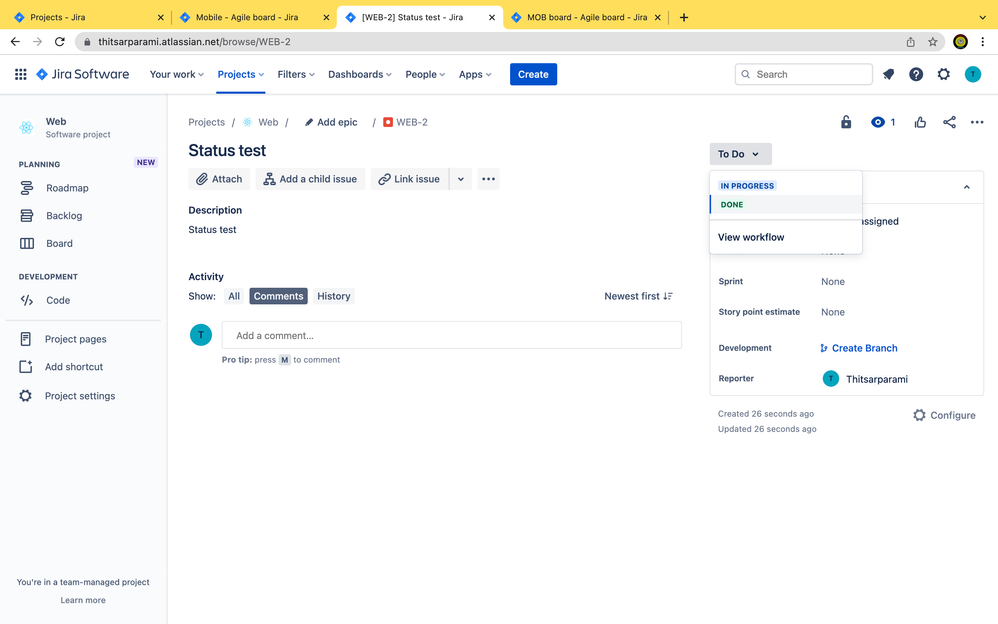The image size is (998, 624).
Task: Click the blue Create button
Action: coord(533,74)
